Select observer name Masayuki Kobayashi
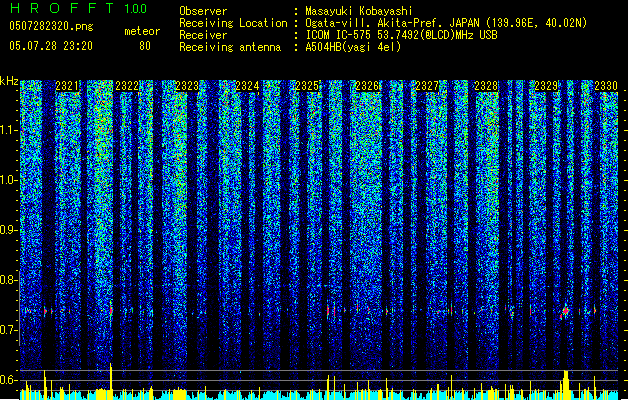Viewport: 629px width, 400px height. pos(359,11)
